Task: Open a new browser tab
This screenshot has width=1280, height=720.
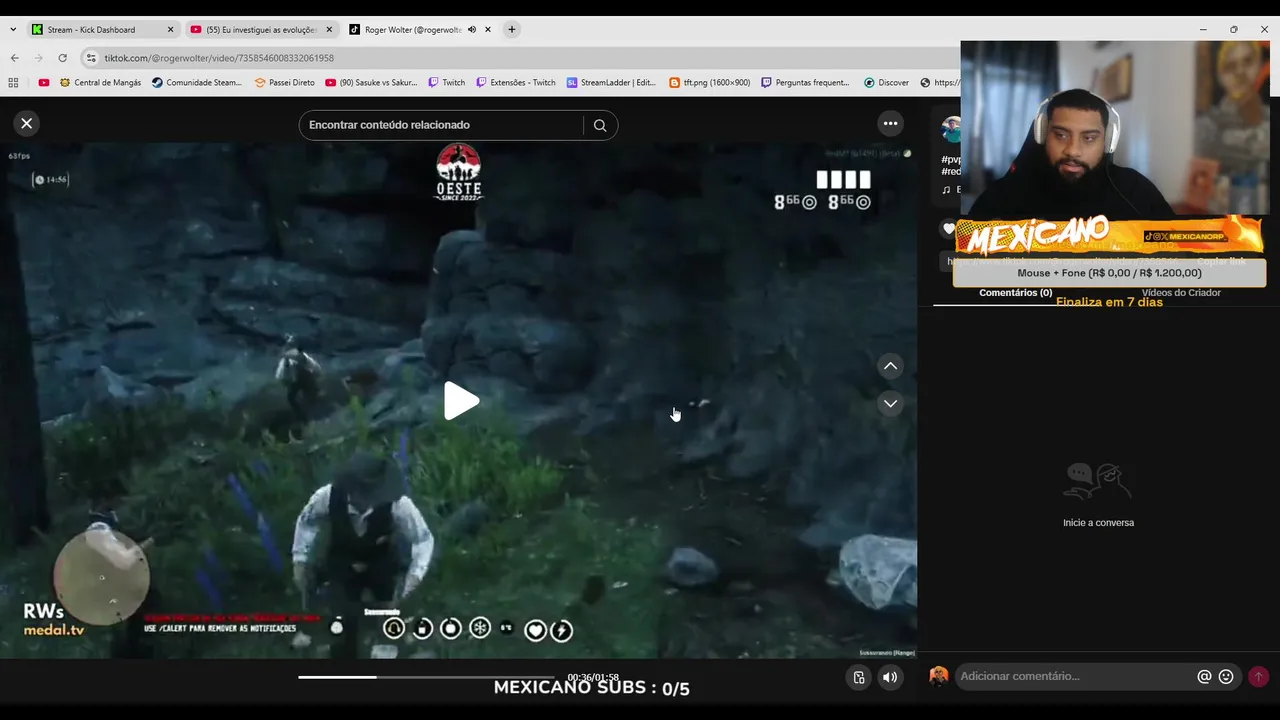Action: pyautogui.click(x=512, y=30)
